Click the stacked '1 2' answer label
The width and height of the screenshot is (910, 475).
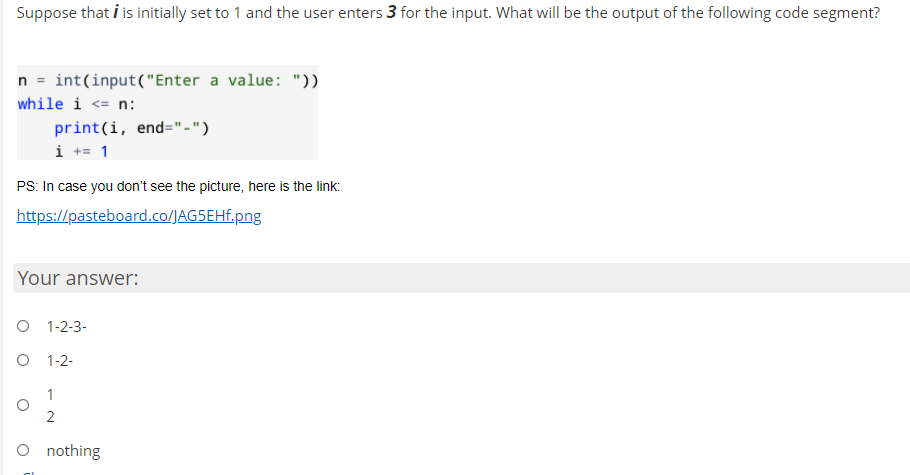(50, 405)
